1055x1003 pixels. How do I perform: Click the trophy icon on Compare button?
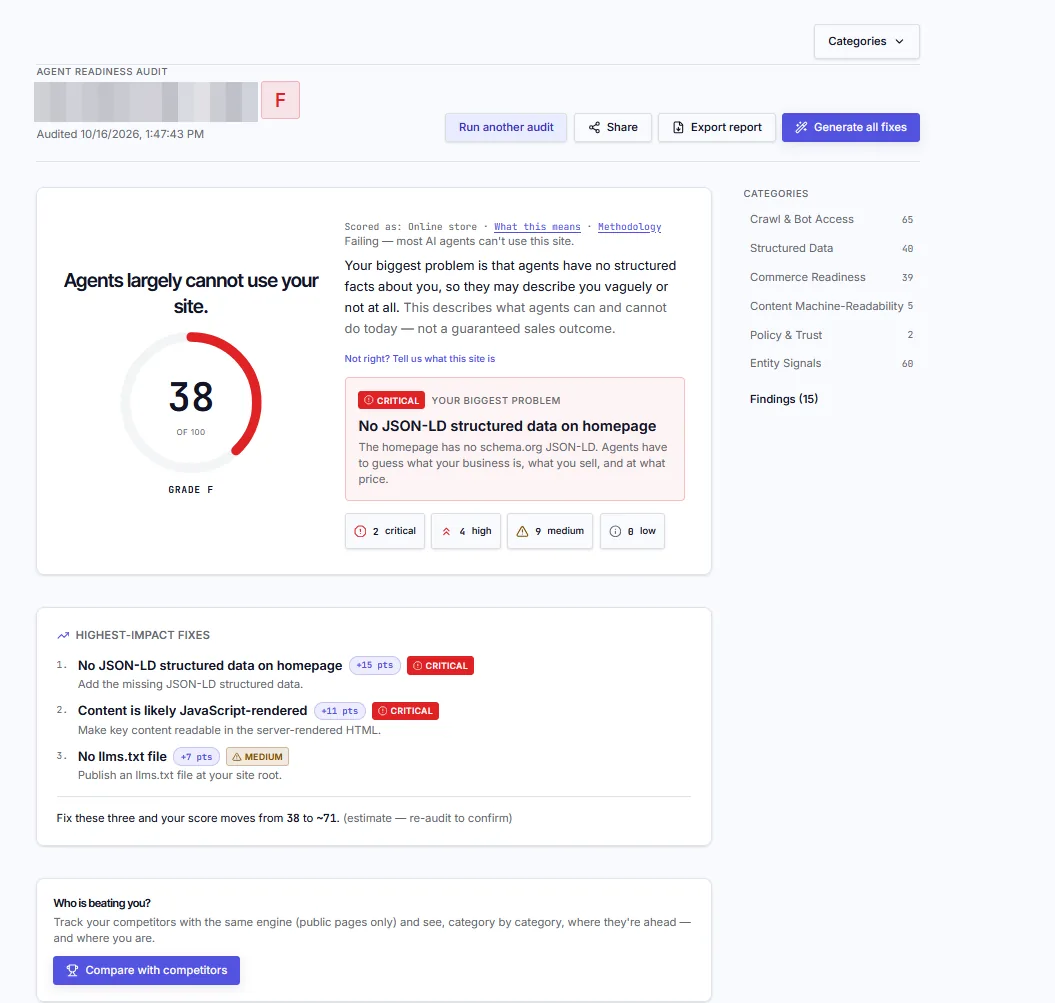coord(73,970)
